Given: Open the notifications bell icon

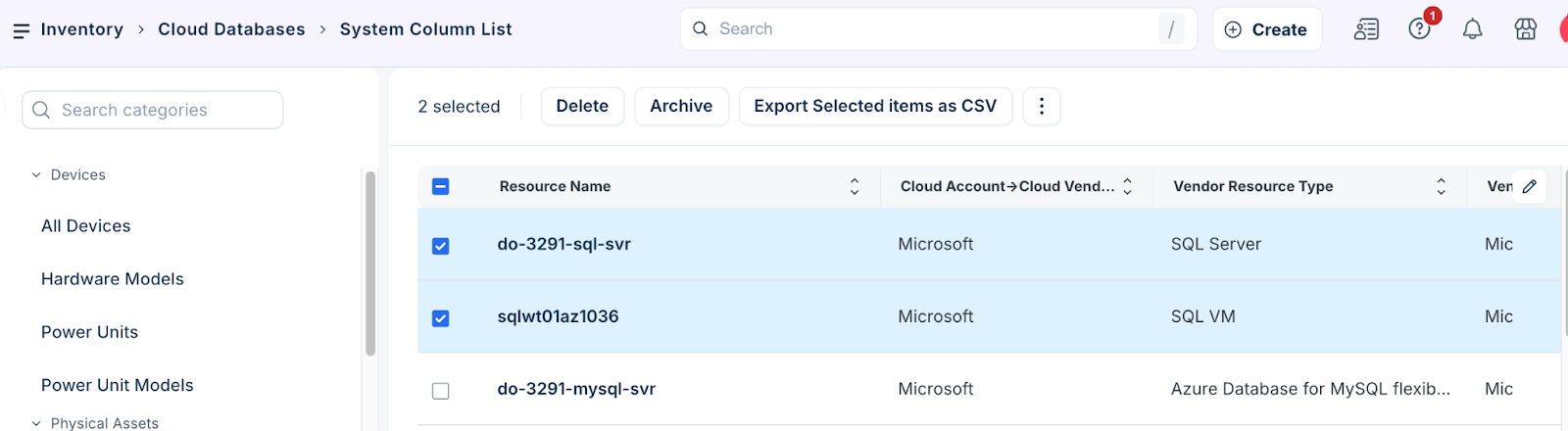Looking at the screenshot, I should (x=1472, y=29).
